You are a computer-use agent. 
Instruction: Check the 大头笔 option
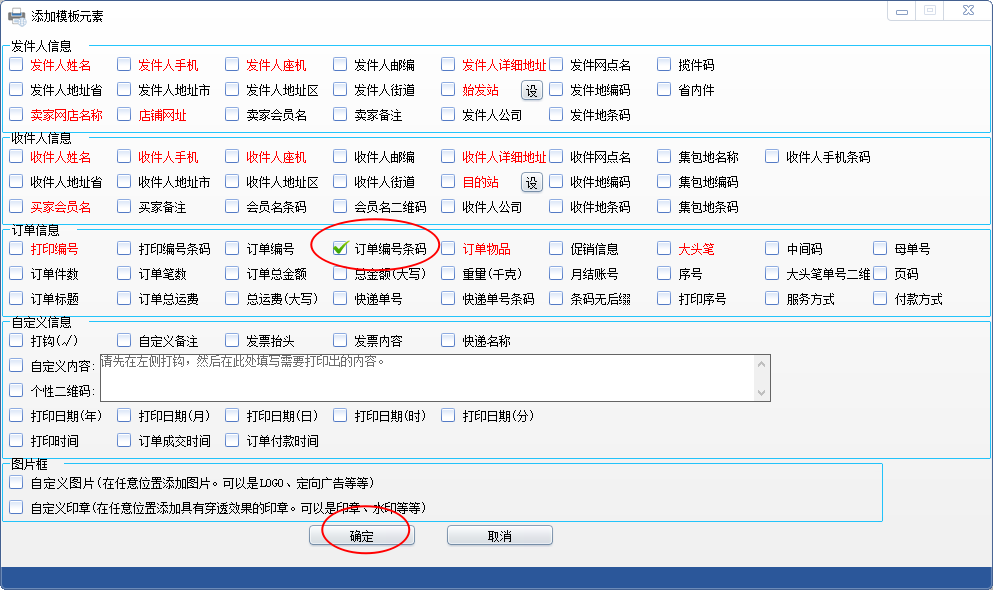(663, 248)
